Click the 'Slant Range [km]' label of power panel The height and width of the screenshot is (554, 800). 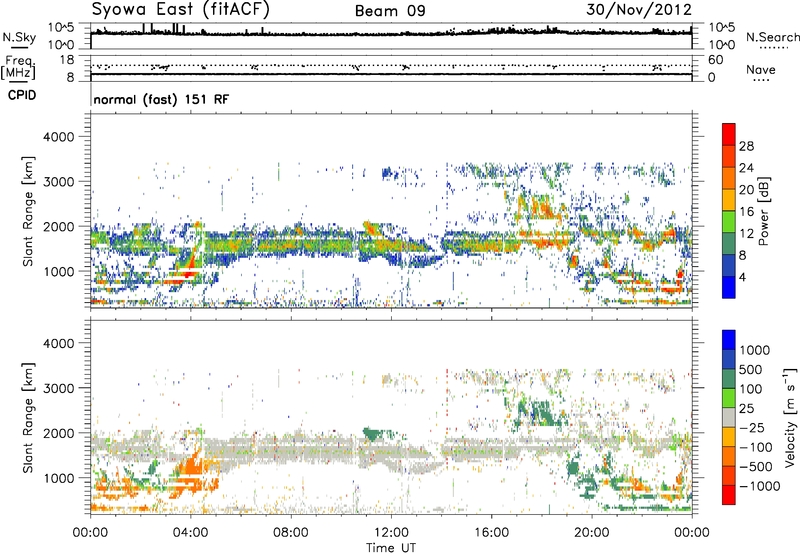28,211
